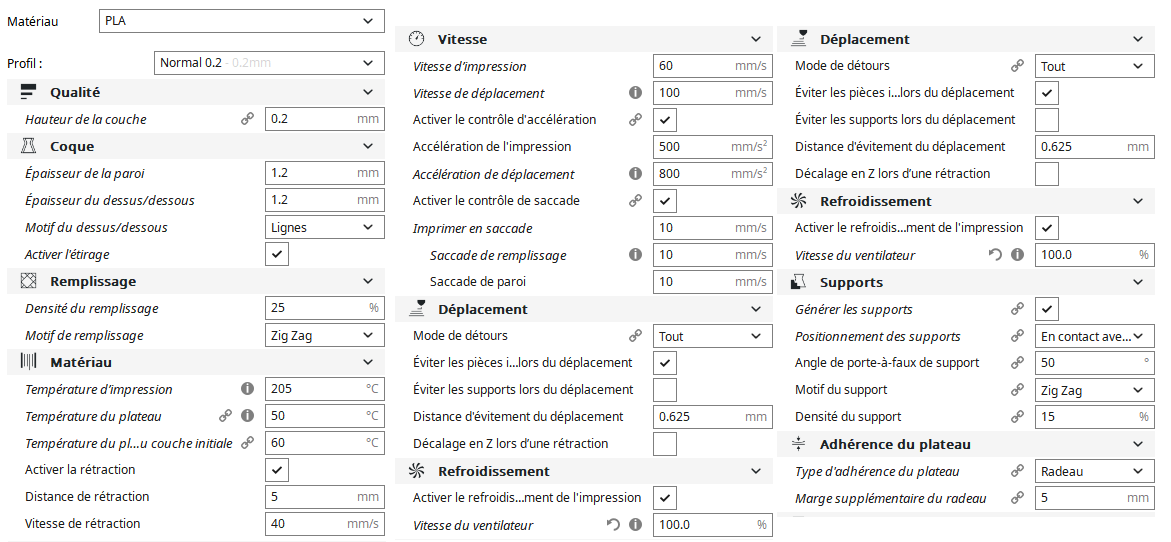Click the Vitesse speedometer section icon
This screenshot has height=542, width=1171.
coord(417,39)
